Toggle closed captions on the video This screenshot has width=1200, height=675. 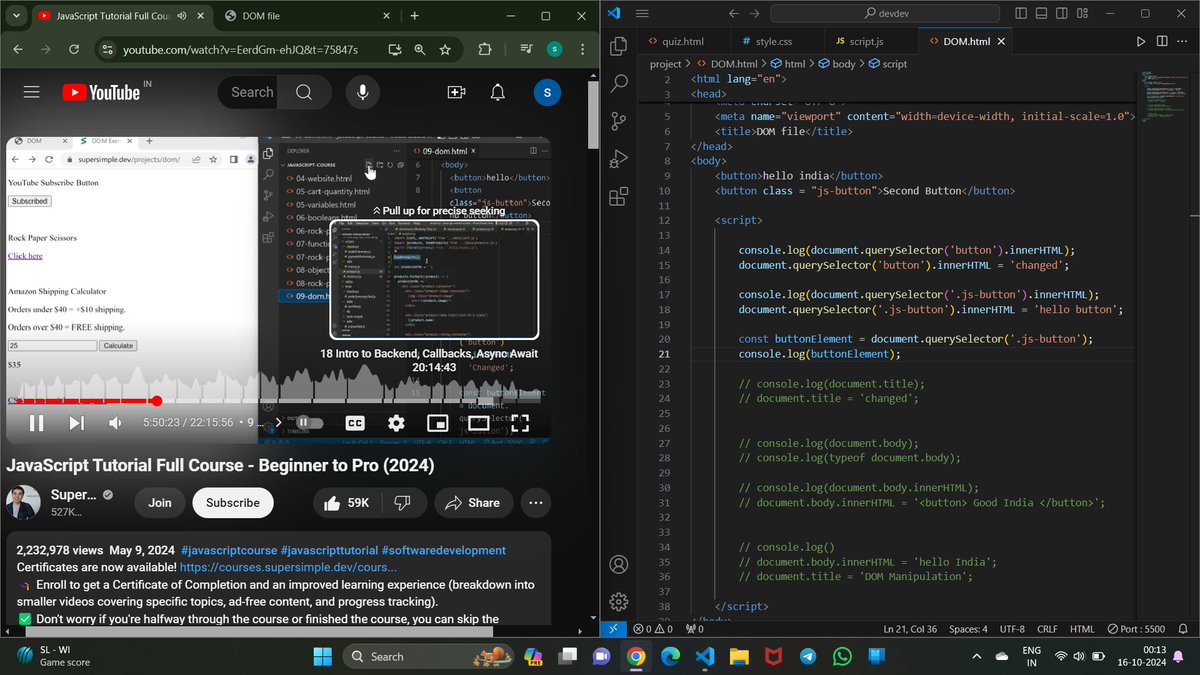point(355,423)
